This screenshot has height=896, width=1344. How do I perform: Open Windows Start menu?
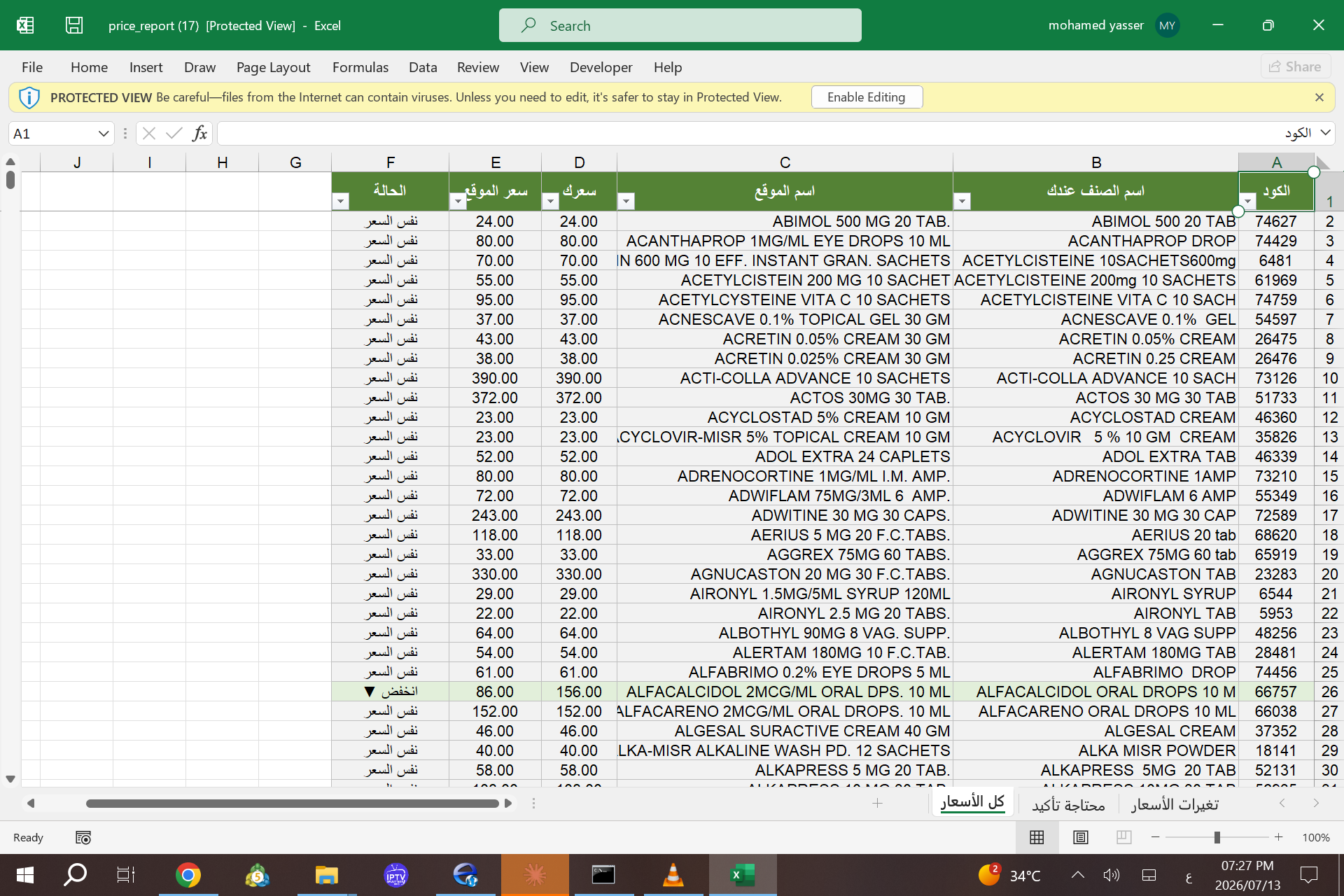click(25, 875)
